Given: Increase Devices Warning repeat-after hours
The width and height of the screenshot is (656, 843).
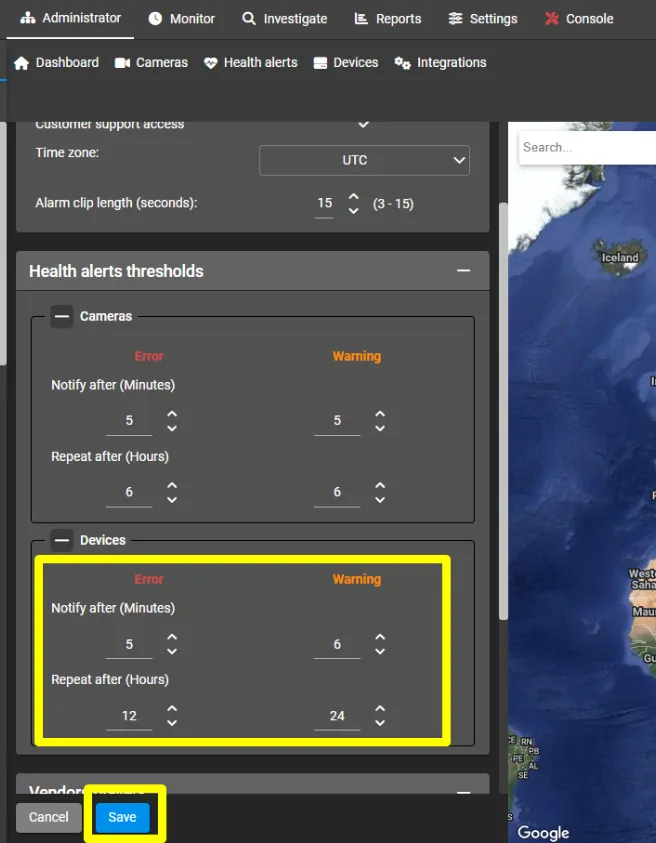Looking at the screenshot, I should click(x=380, y=709).
